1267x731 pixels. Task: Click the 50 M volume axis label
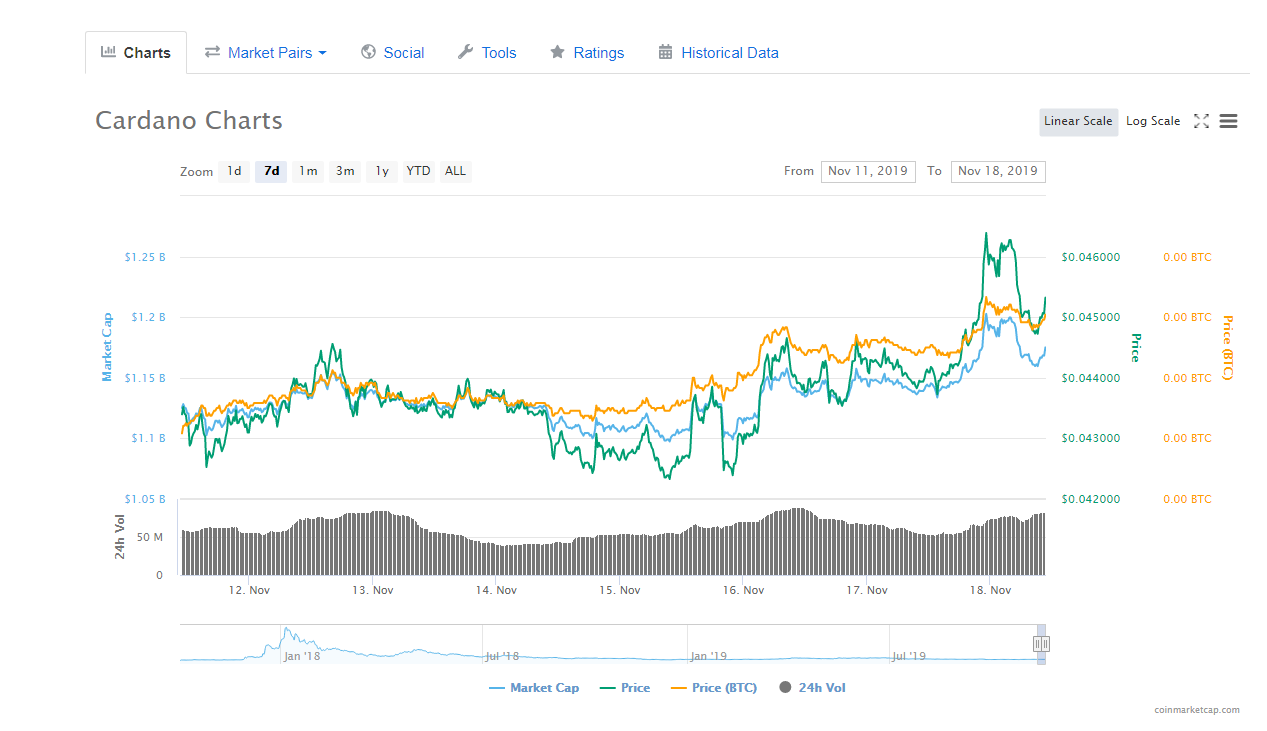tap(150, 538)
